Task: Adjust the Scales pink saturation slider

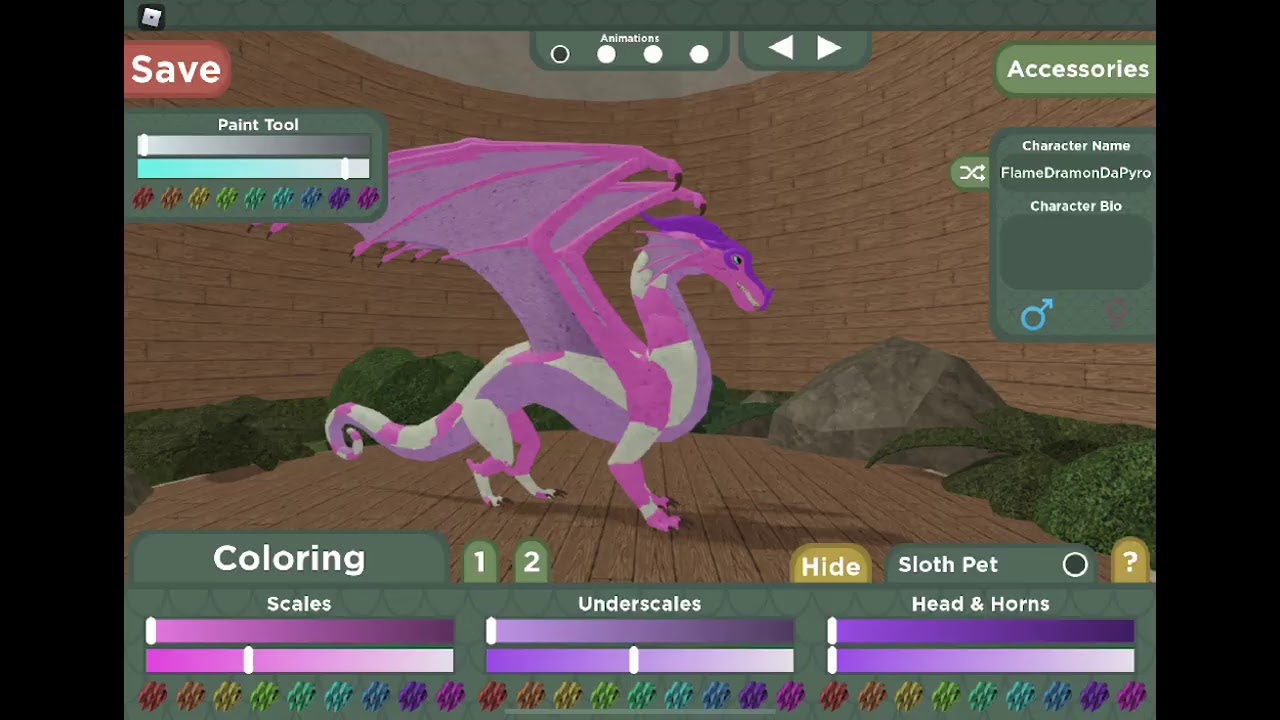Action: [300, 660]
